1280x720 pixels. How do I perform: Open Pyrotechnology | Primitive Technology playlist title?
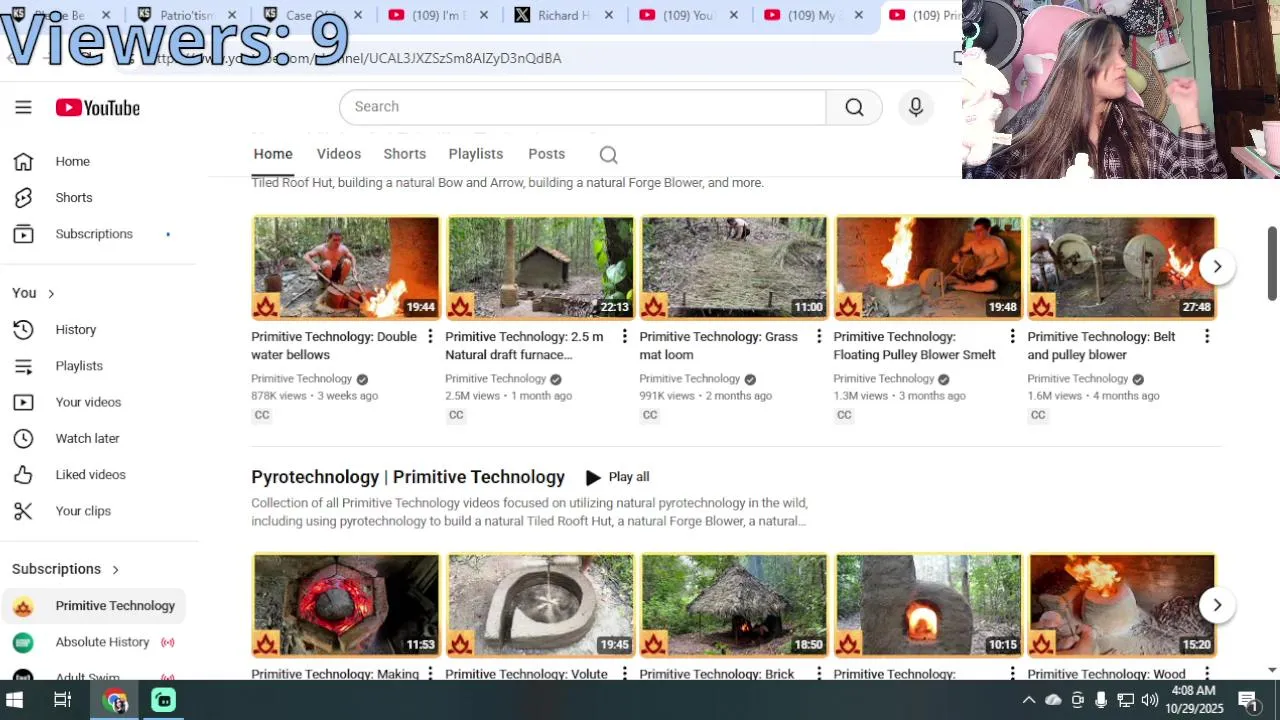408,477
